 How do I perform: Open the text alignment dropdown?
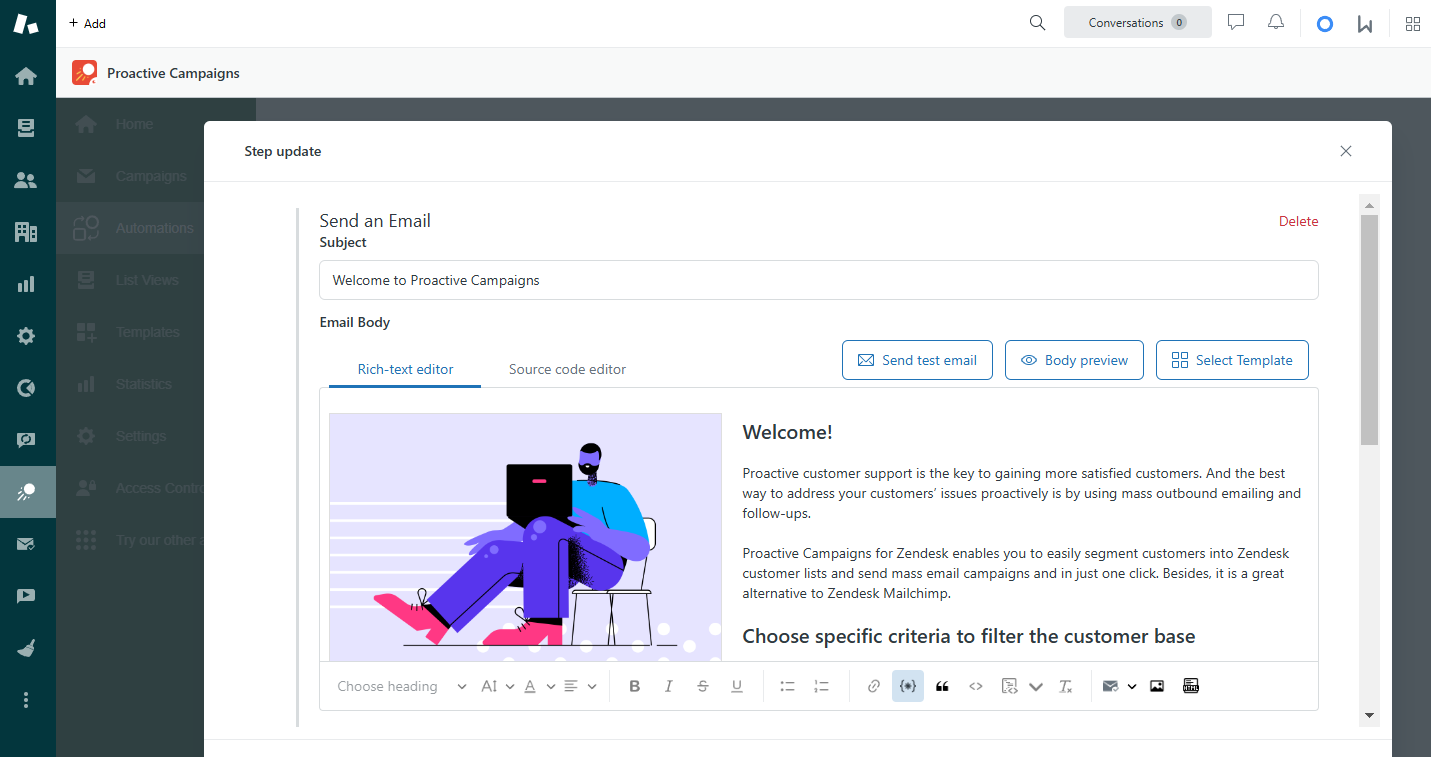tap(579, 686)
